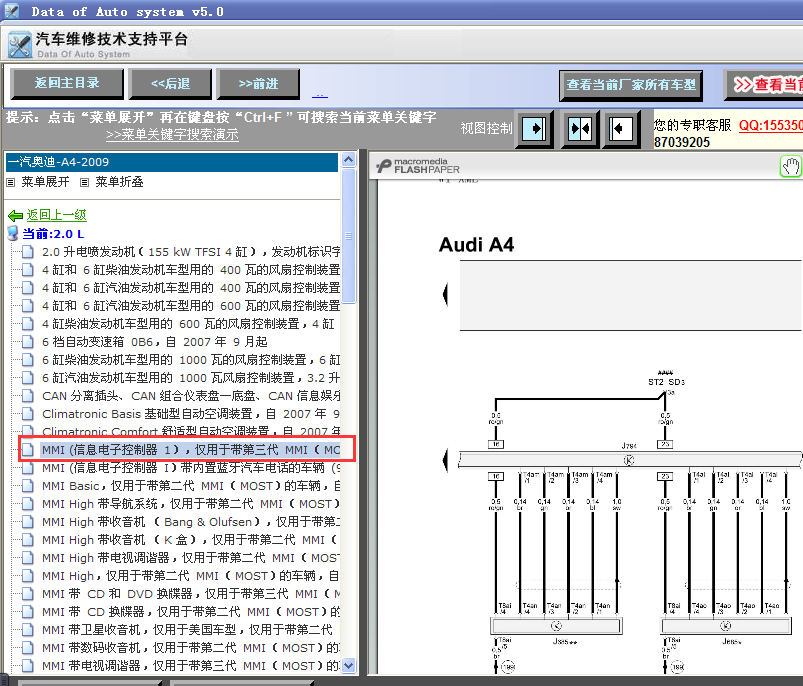Open 6 缸柴油发动机 1000 瓦 fan control entry

[191, 360]
